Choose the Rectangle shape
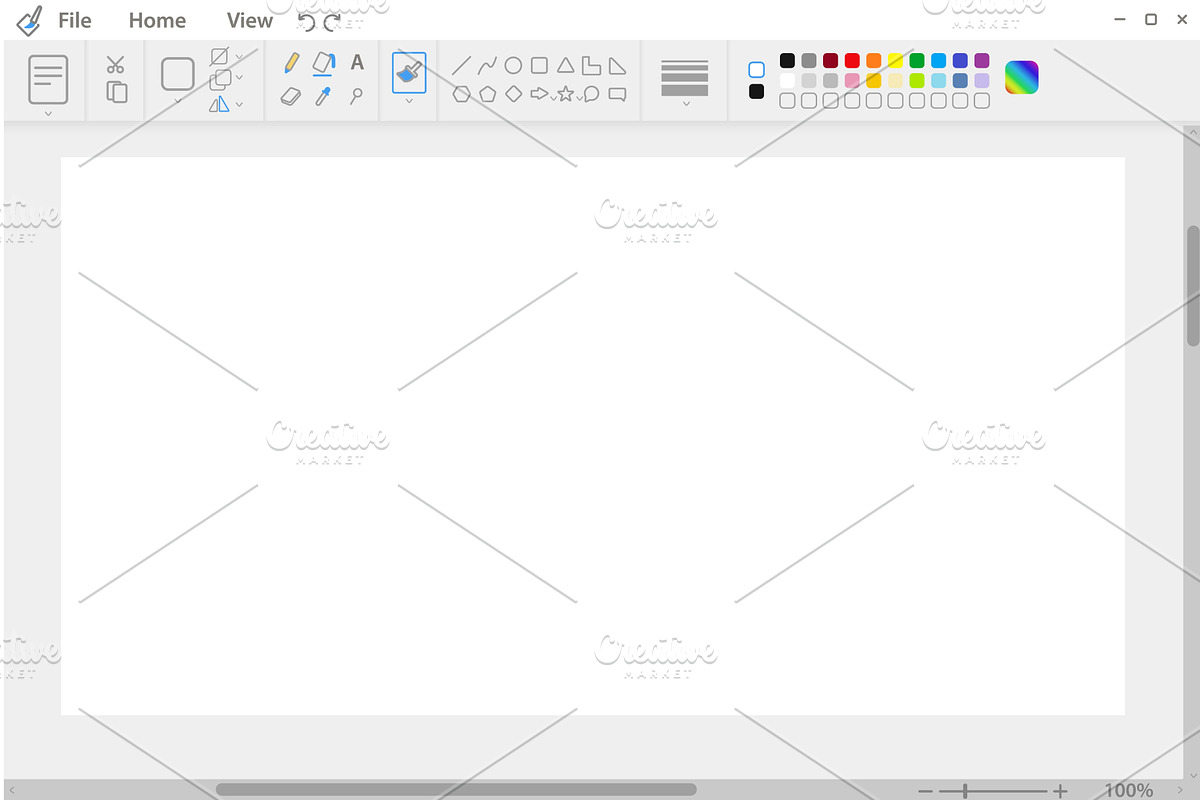The image size is (1200, 800). coord(539,66)
